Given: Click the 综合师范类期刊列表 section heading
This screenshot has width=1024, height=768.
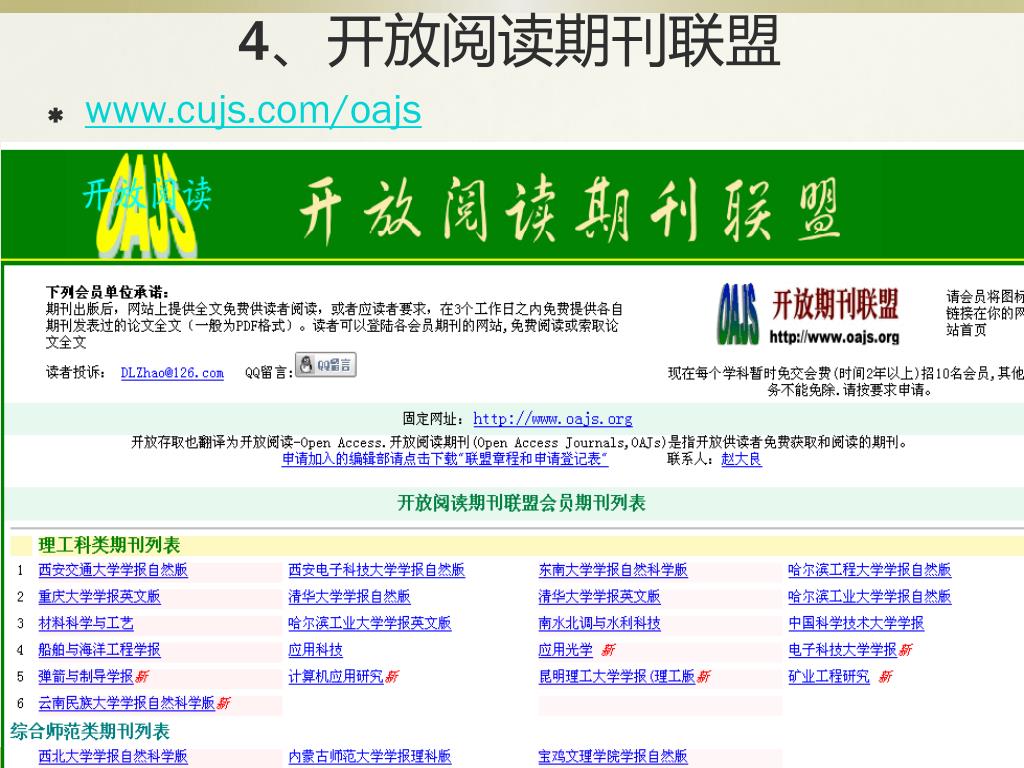Looking at the screenshot, I should coord(90,731).
